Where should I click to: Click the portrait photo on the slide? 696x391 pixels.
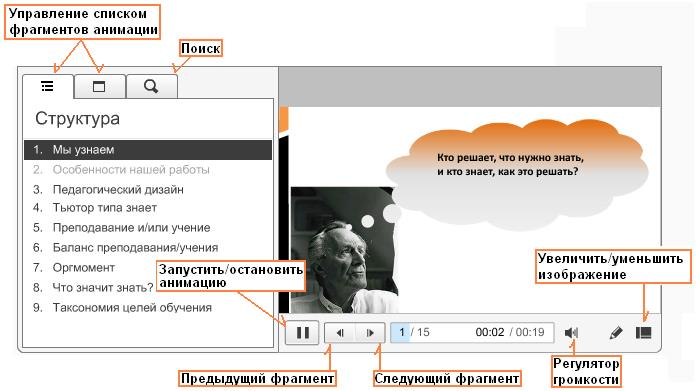tap(344, 250)
